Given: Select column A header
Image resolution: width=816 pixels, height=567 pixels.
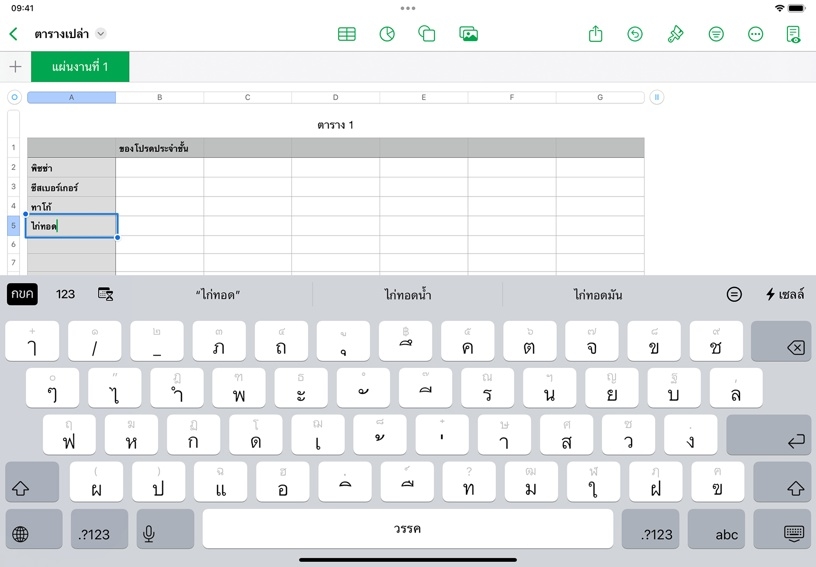Looking at the screenshot, I should (71, 98).
